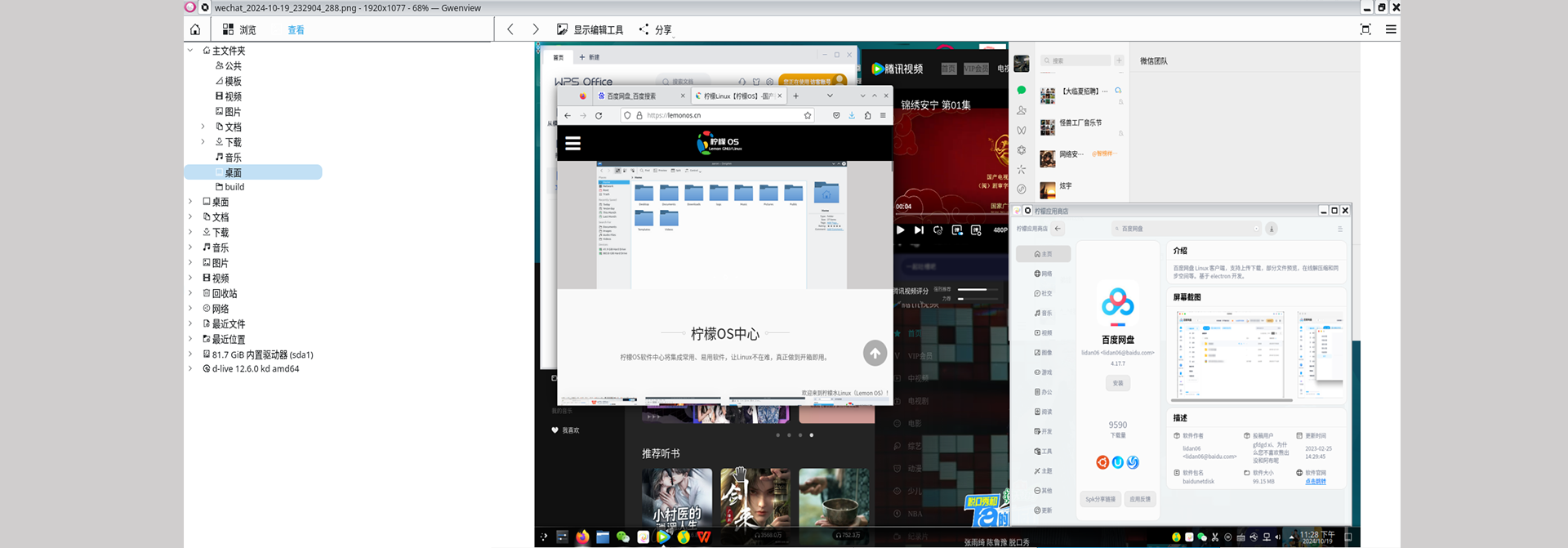This screenshot has height=548, width=1568.
Task: Open the 分享 share dropdown
Action: 656,29
